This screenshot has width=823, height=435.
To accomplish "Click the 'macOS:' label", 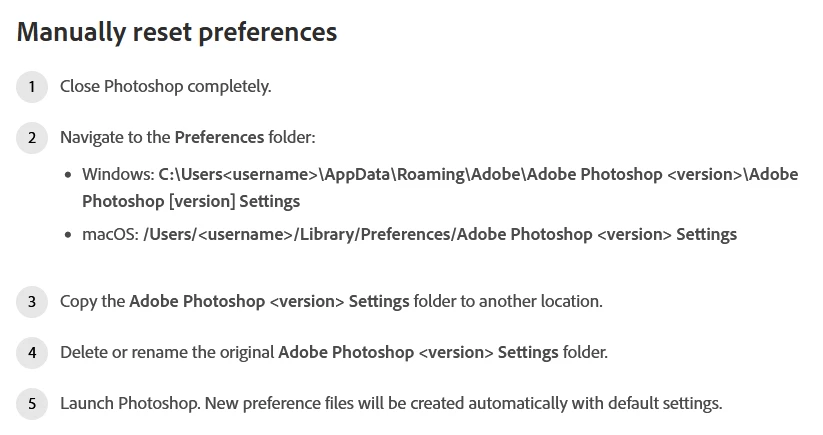I will coord(110,235).
